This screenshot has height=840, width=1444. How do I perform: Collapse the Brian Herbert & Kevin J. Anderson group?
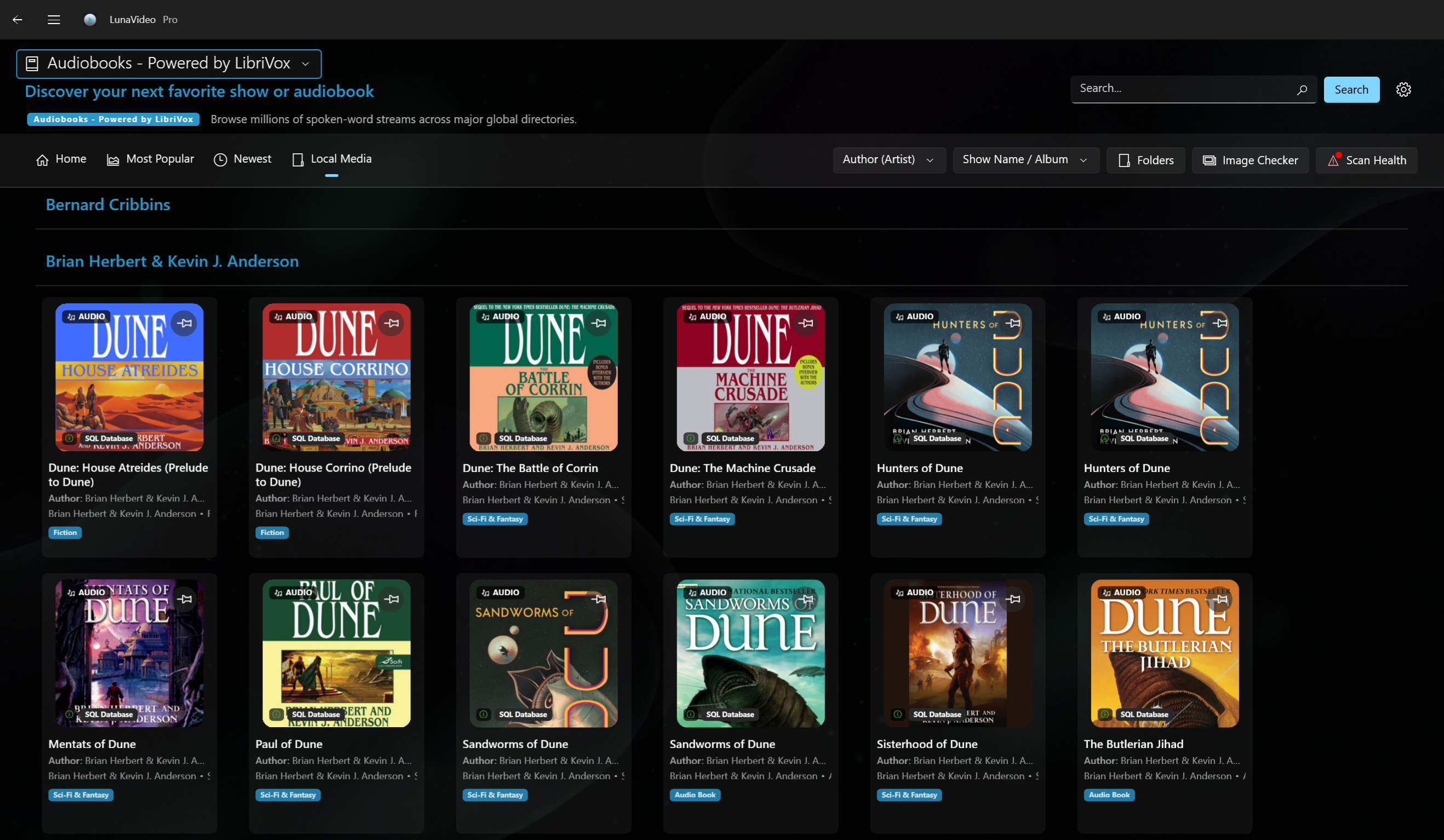(172, 261)
